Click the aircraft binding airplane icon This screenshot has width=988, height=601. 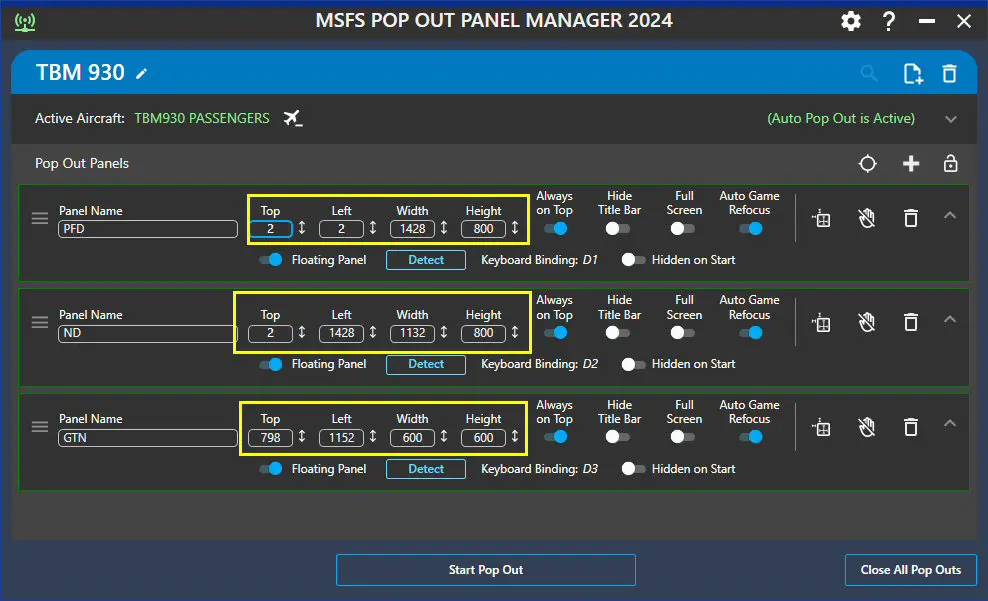(x=293, y=118)
